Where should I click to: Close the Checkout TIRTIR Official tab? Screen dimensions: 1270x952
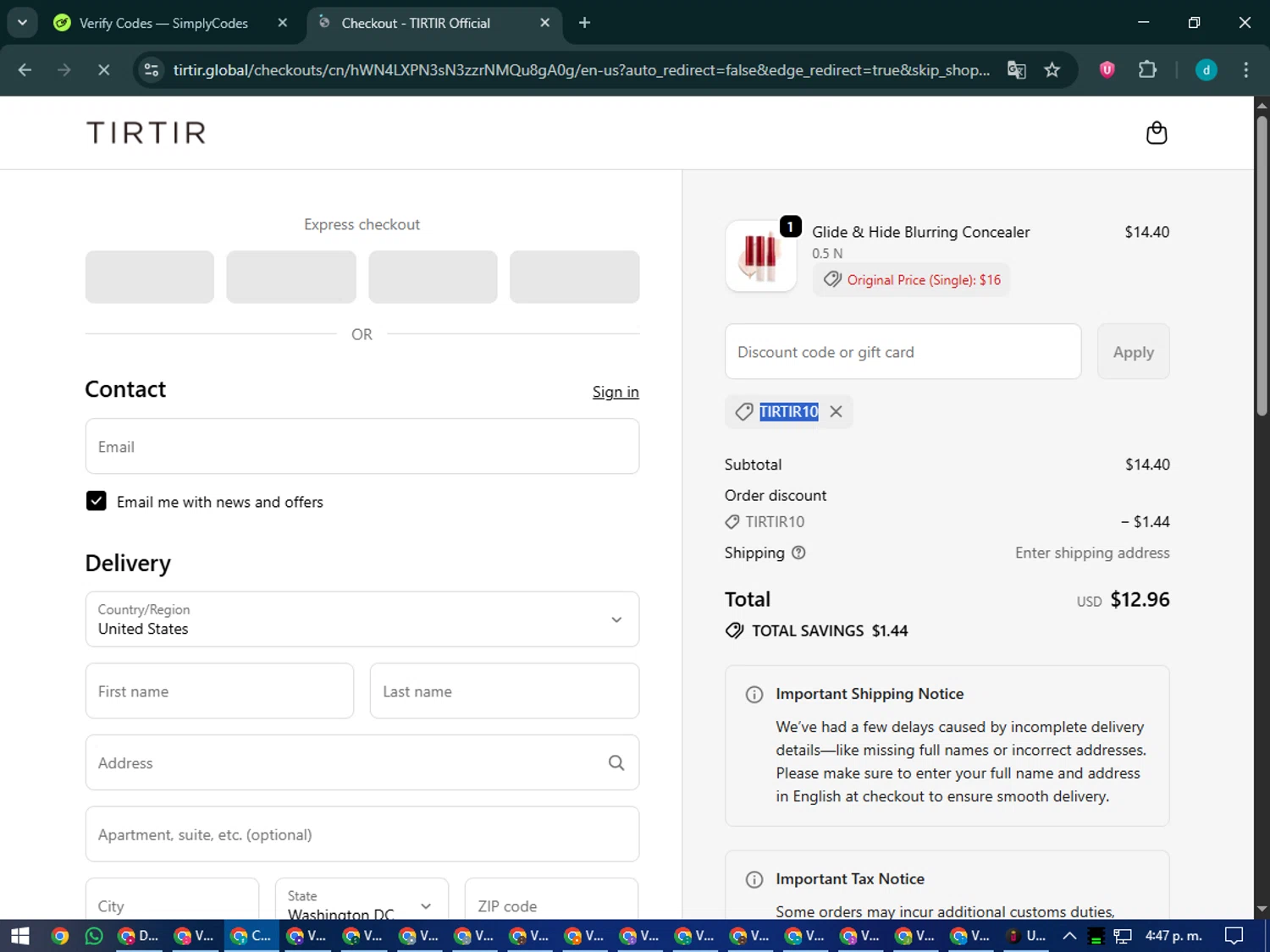tap(545, 23)
